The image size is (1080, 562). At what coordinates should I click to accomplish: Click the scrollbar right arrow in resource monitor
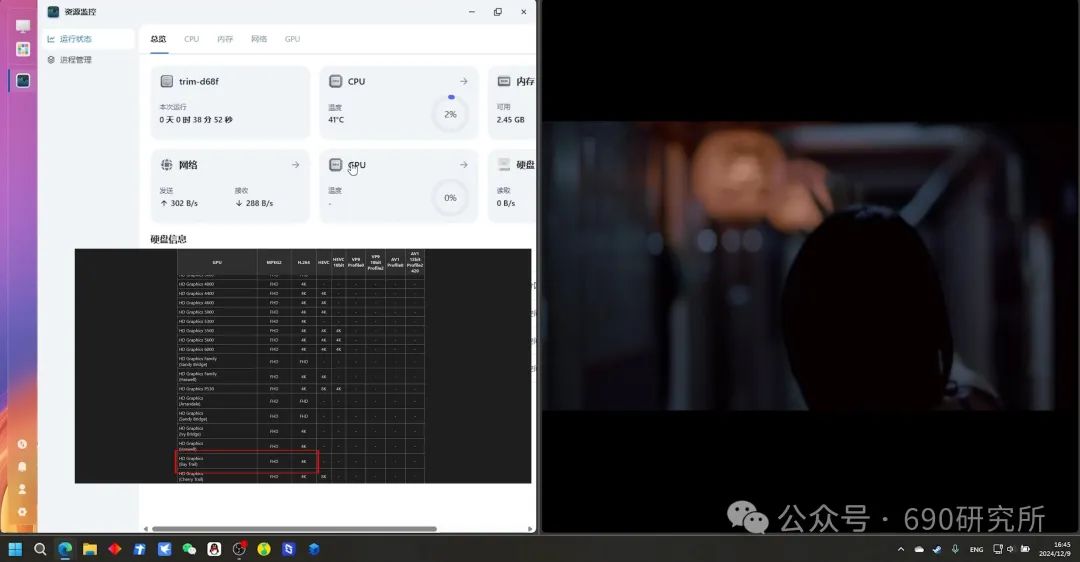pos(530,529)
